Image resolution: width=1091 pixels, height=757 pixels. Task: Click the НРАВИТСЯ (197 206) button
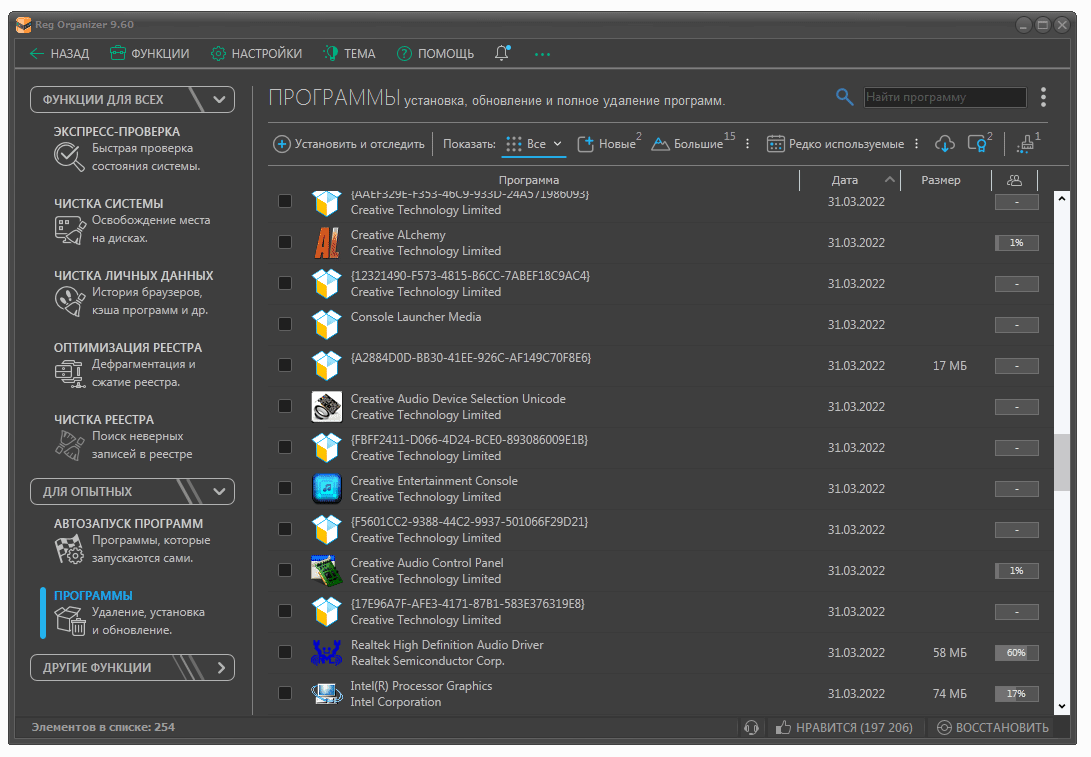[x=844, y=727]
